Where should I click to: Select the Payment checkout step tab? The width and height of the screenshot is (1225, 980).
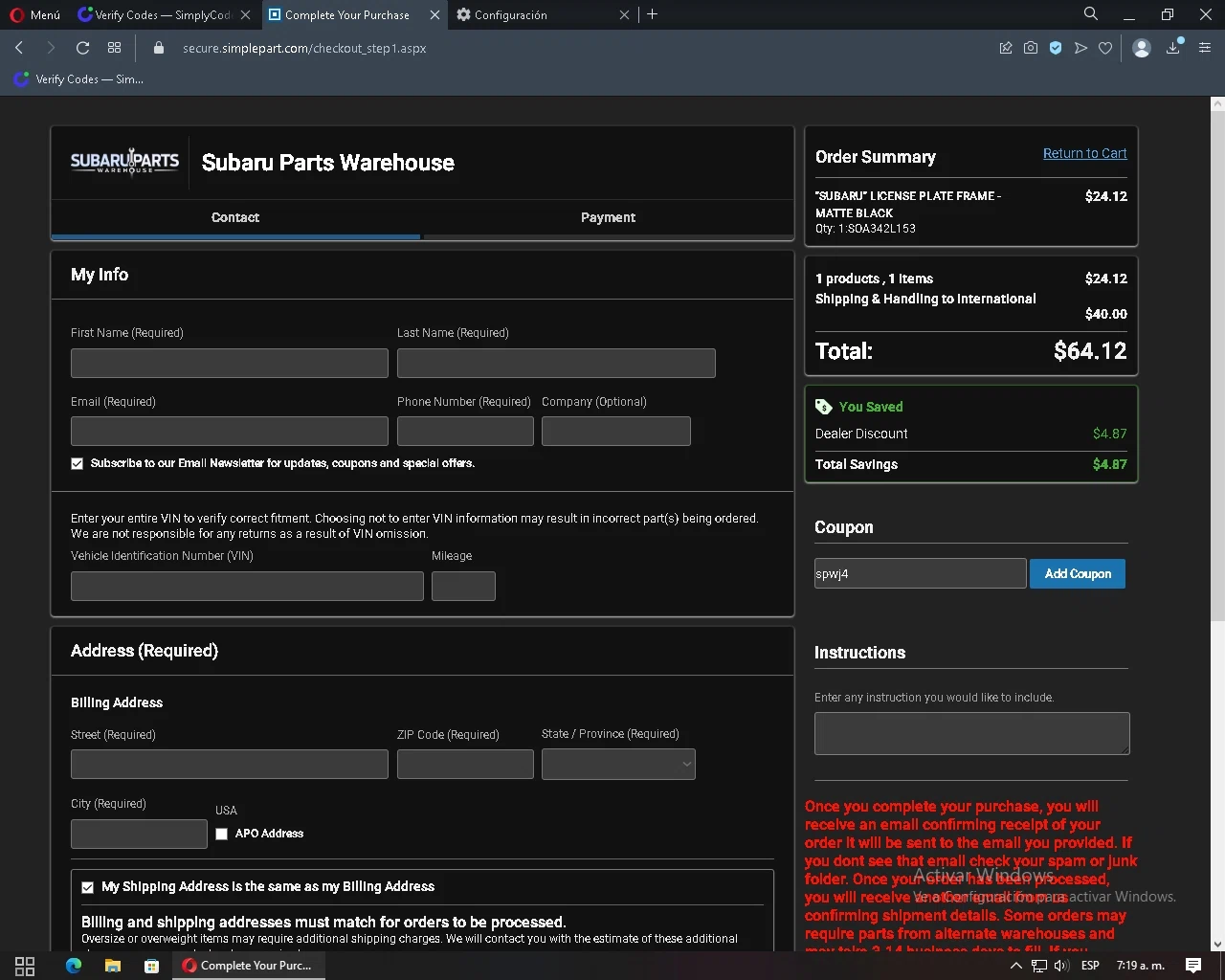click(x=608, y=217)
